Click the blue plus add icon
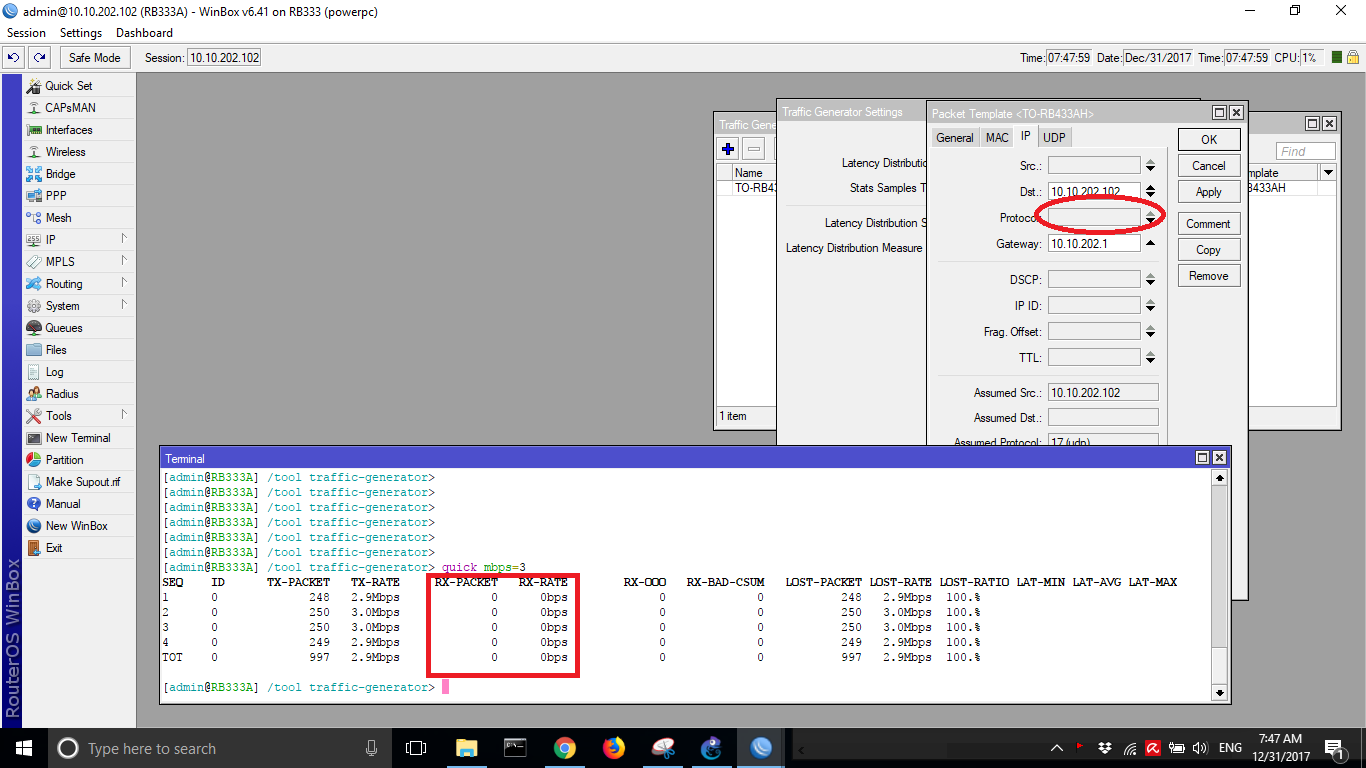1366x768 pixels. click(x=728, y=150)
